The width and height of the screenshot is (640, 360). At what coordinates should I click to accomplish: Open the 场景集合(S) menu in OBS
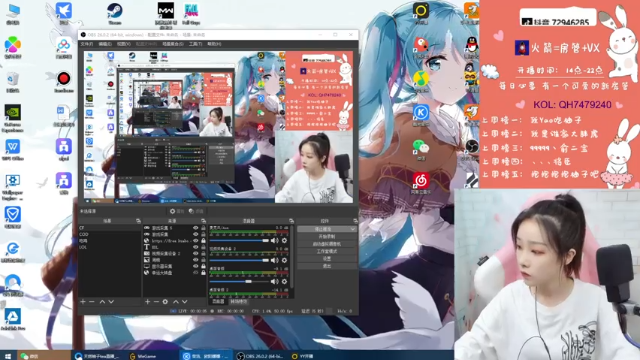[173, 44]
